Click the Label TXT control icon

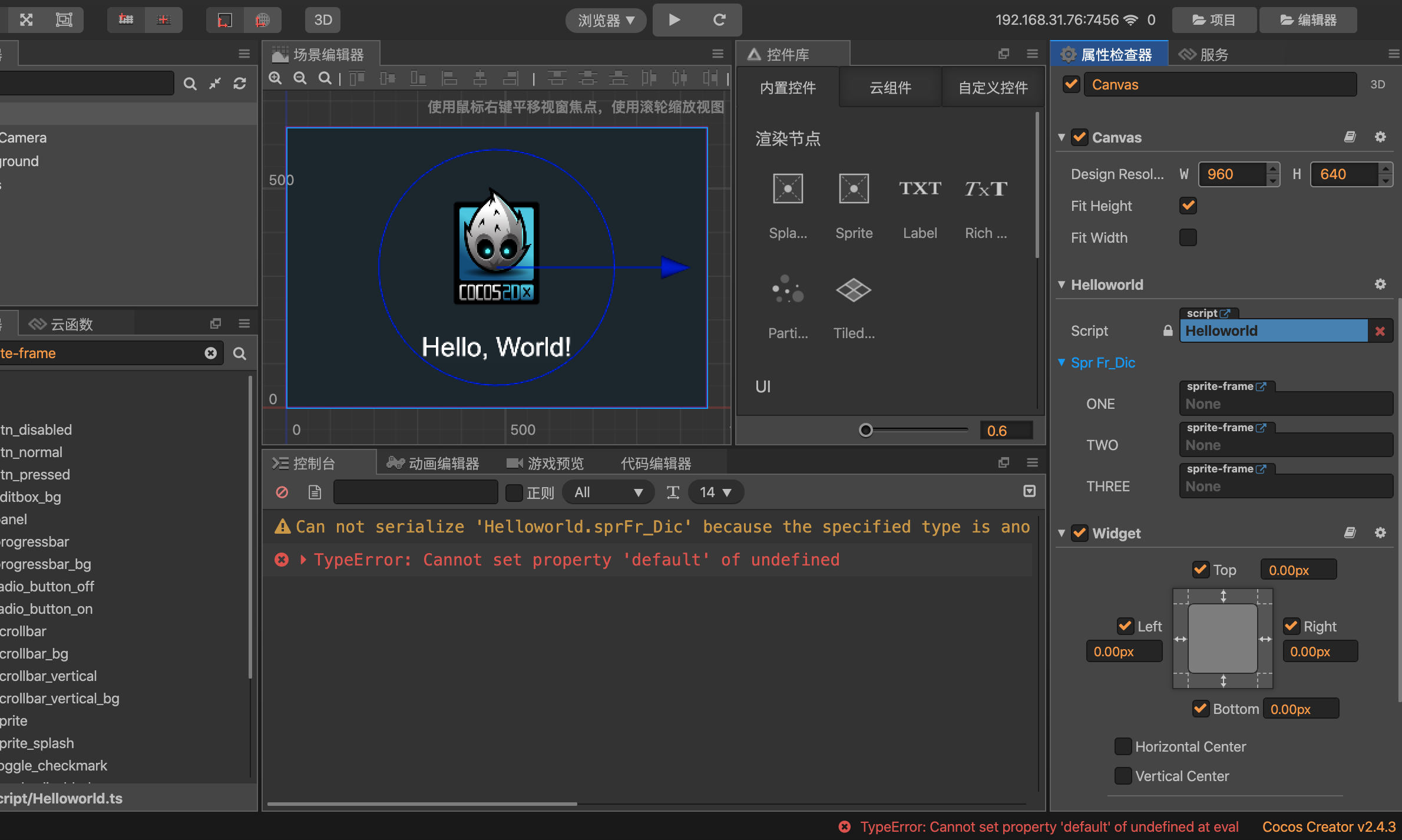(920, 189)
